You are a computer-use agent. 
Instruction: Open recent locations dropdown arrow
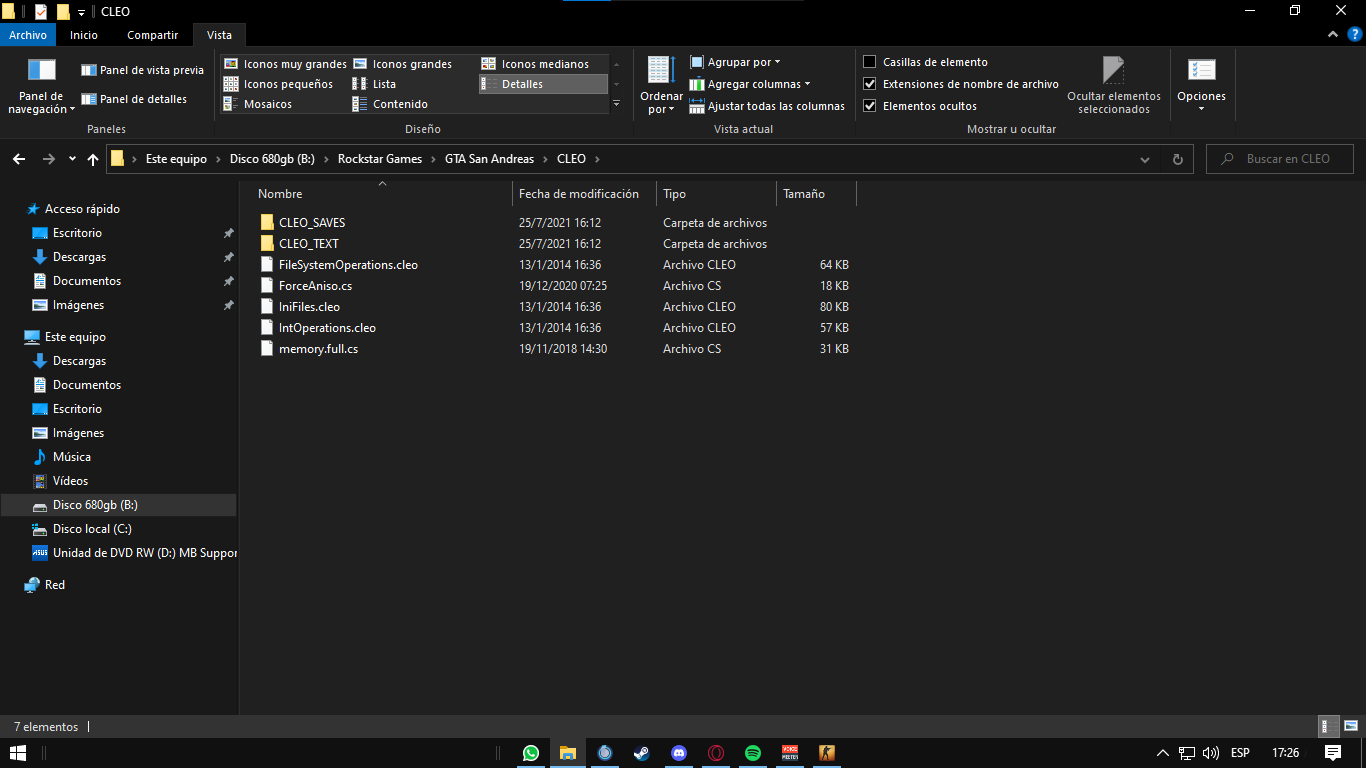pyautogui.click(x=72, y=159)
